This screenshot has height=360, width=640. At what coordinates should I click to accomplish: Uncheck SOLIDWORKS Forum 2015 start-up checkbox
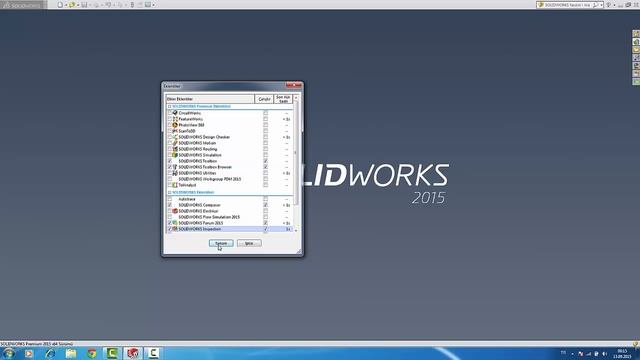coord(266,223)
